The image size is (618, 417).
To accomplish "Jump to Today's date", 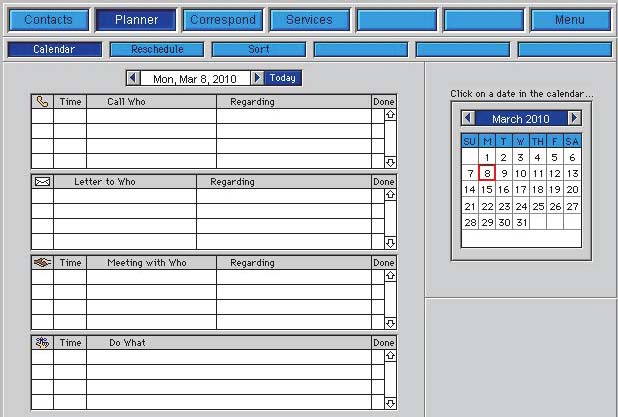I will point(283,78).
